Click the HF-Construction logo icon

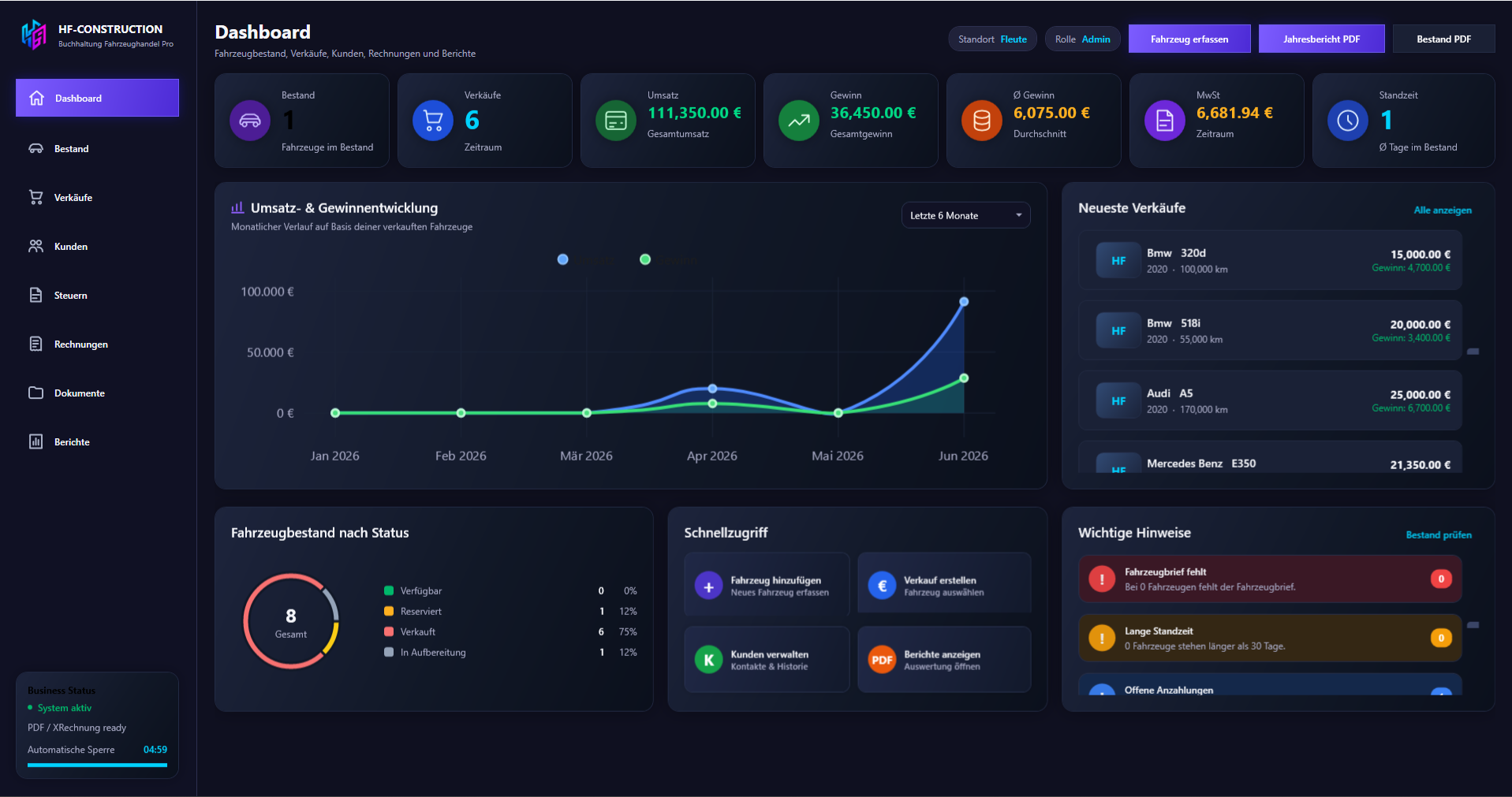click(34, 35)
